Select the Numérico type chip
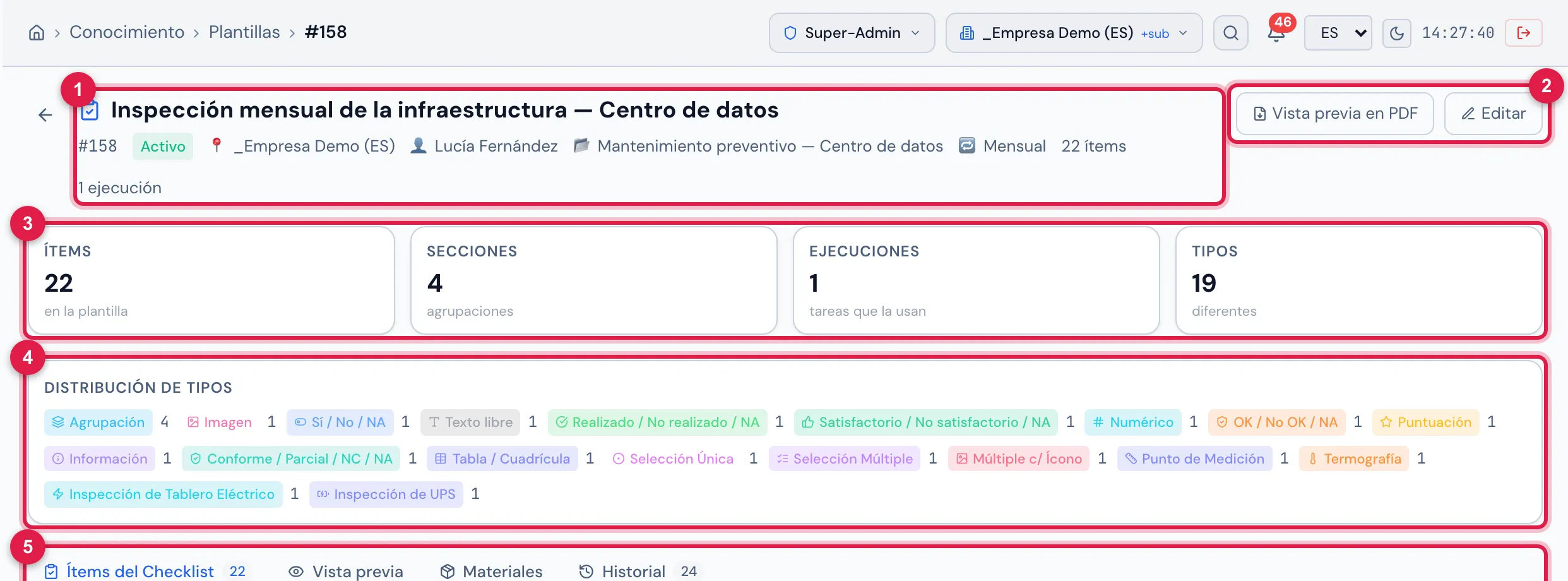The height and width of the screenshot is (581, 1568). pyautogui.click(x=1133, y=422)
